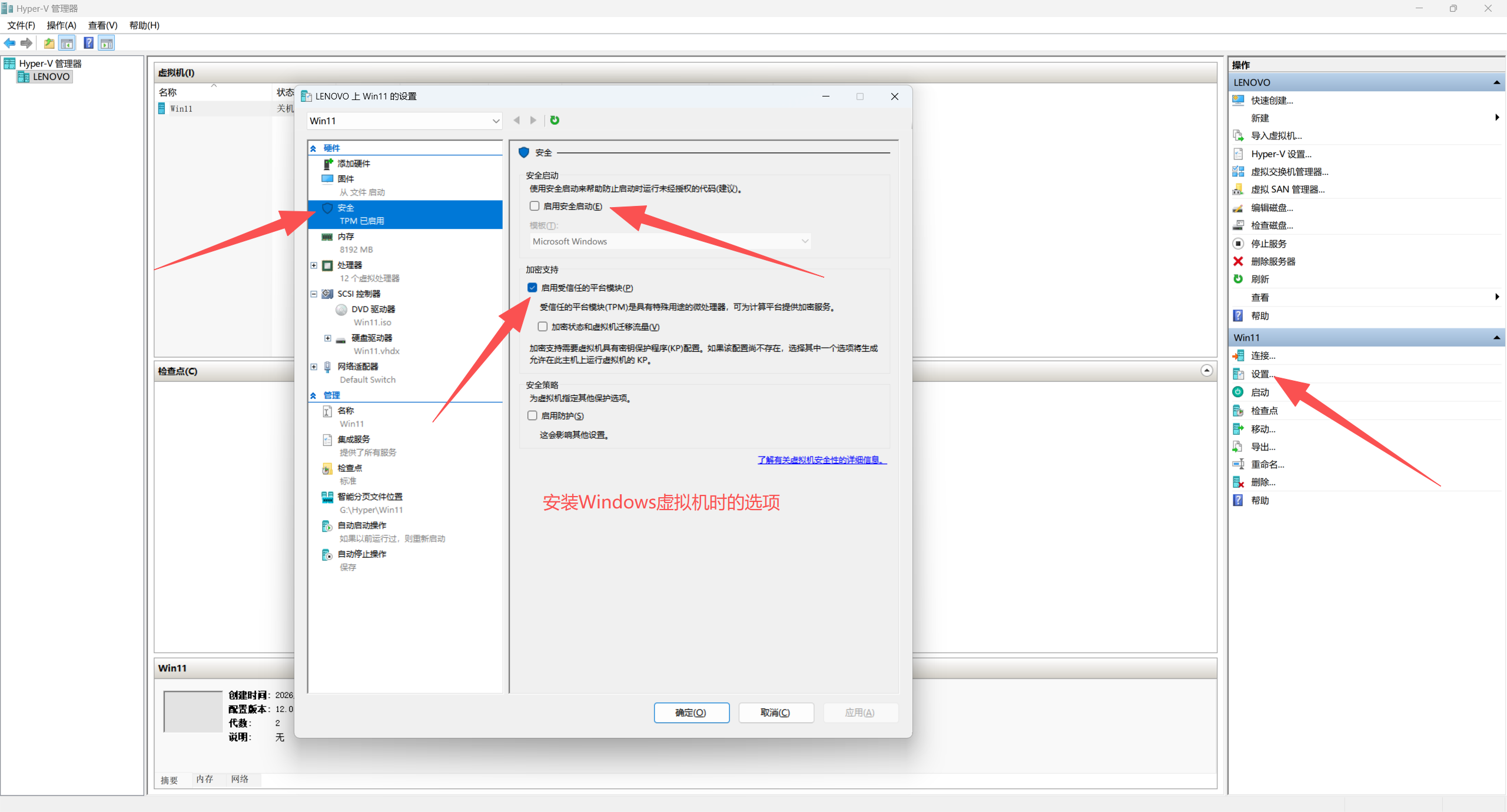1507x812 pixels.
Task: Click the next VM arrow in settings dialog
Action: click(x=533, y=120)
